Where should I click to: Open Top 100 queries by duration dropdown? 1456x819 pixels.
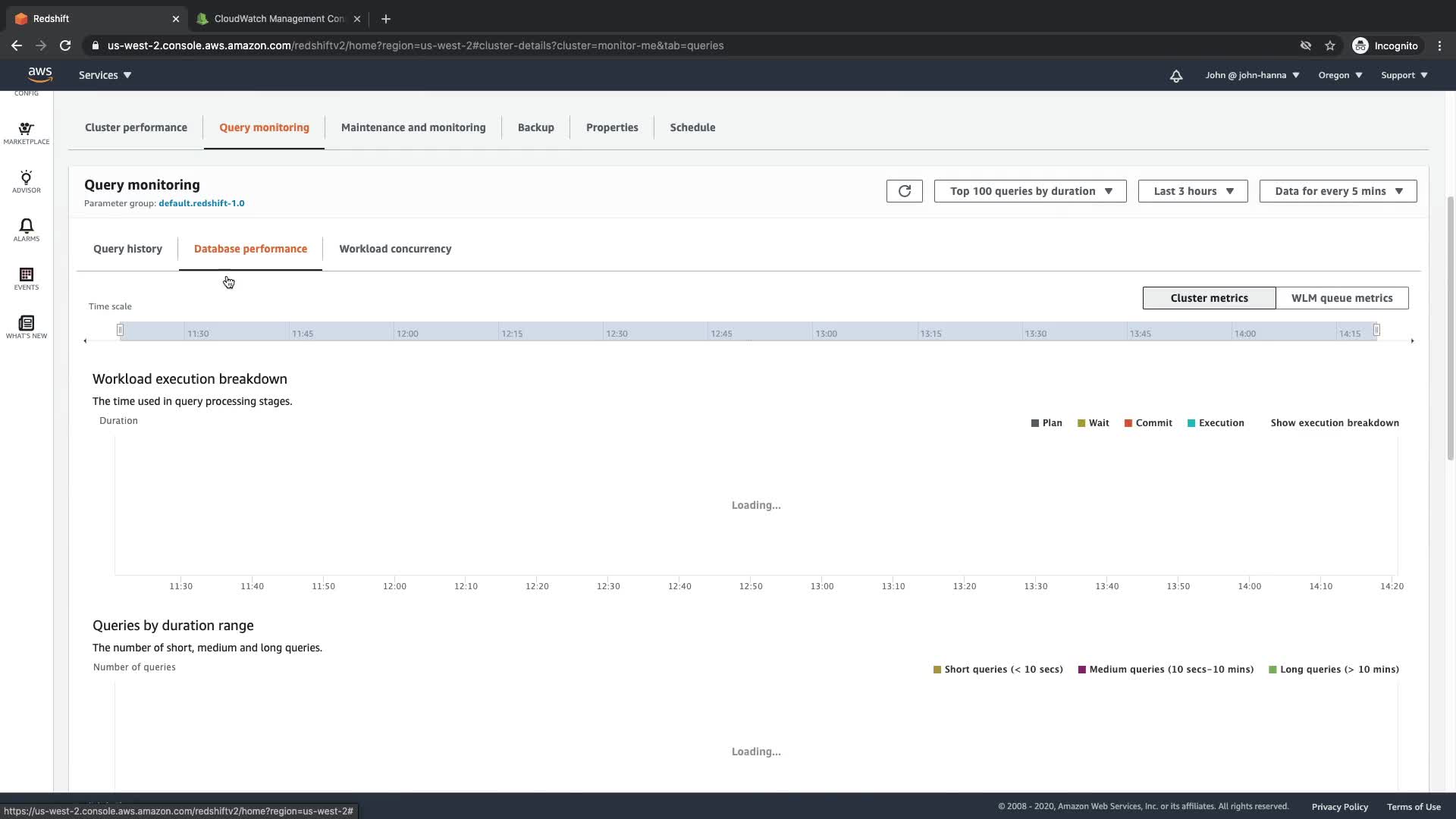(1030, 191)
